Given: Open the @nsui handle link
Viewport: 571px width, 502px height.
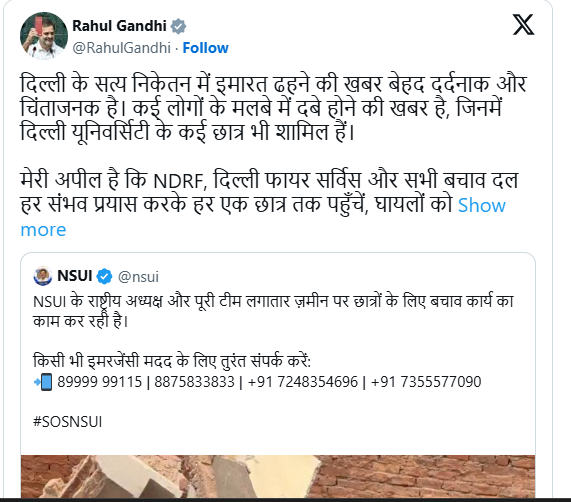Looking at the screenshot, I should (x=138, y=277).
